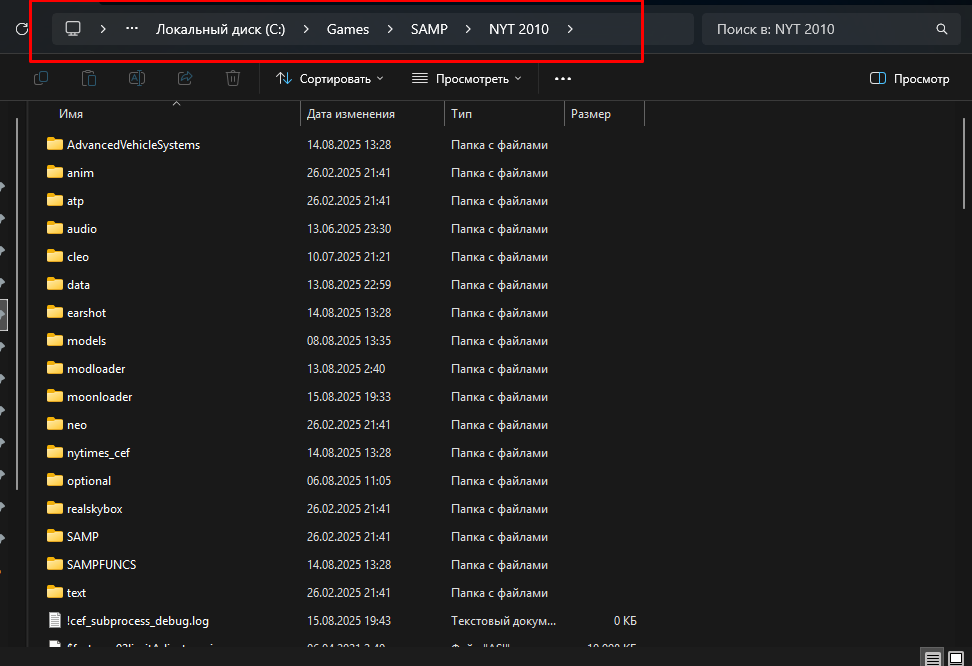Open the Сортировать sort dropdown

click(x=330, y=78)
